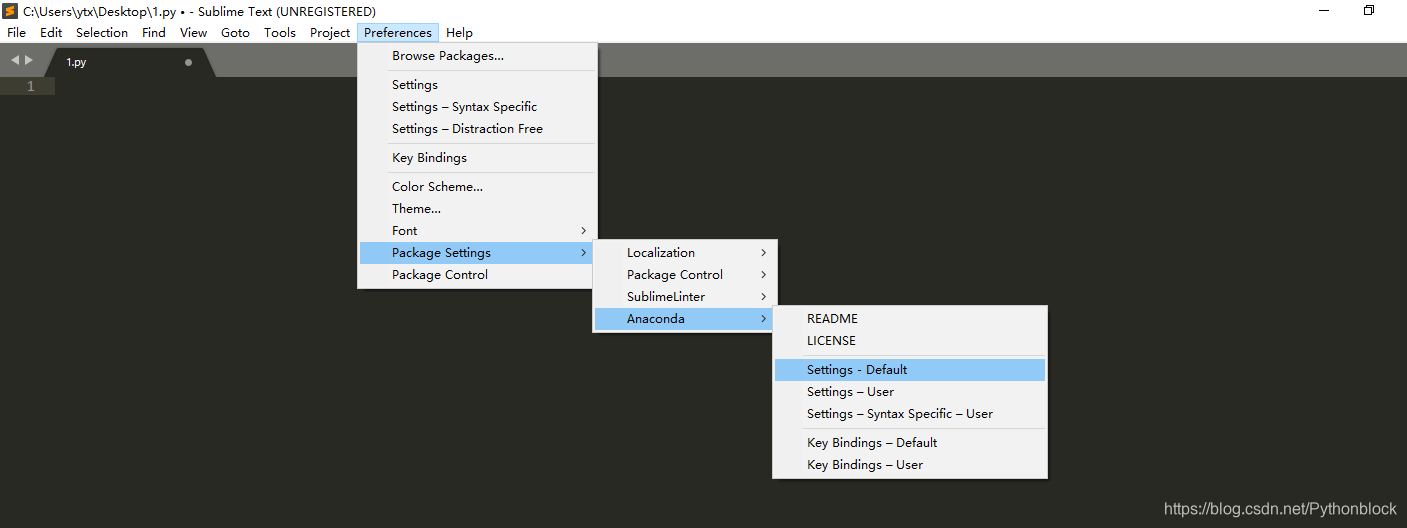The width and height of the screenshot is (1407, 528).
Task: Expand the Package Control settings submenu
Action: point(685,275)
